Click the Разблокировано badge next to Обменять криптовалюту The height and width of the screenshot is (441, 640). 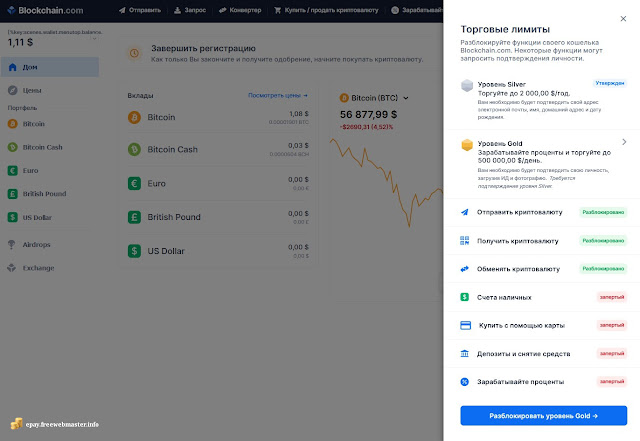[x=603, y=269]
